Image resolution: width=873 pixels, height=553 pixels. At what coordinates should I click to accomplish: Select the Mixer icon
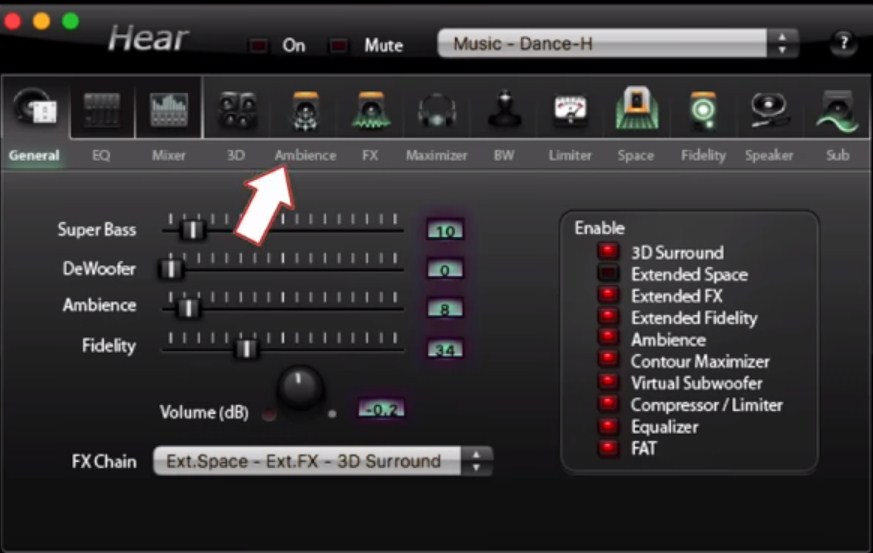click(x=169, y=110)
